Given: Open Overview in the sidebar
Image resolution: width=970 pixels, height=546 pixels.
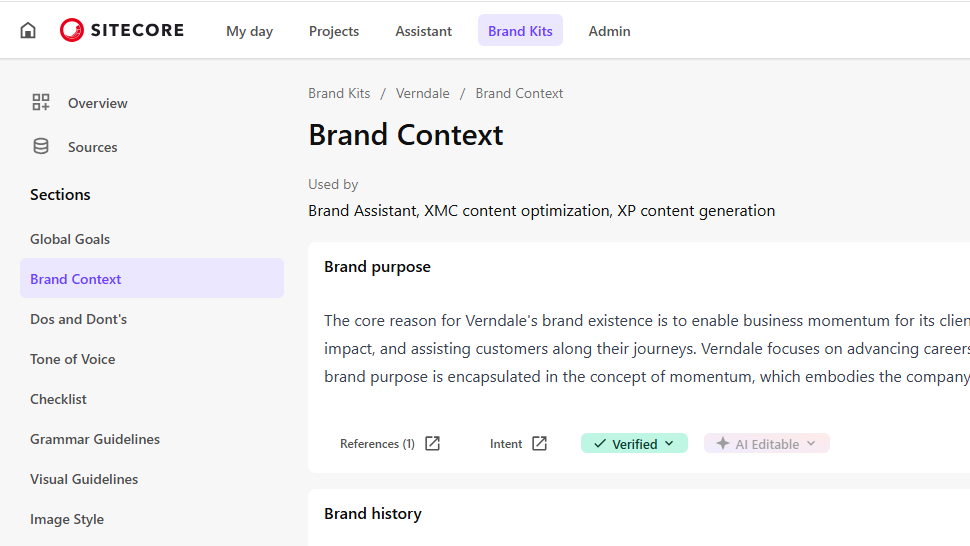Looking at the screenshot, I should tap(98, 103).
